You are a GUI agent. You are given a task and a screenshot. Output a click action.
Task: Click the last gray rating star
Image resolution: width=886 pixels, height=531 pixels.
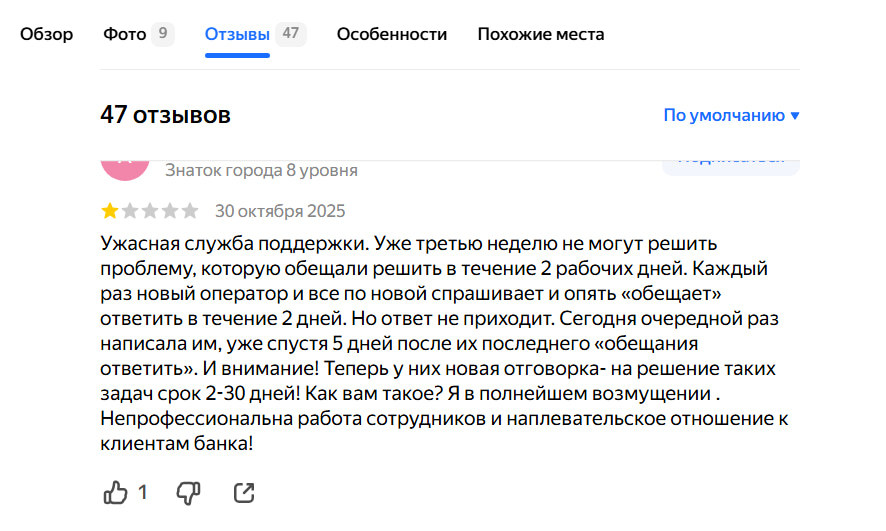[190, 211]
